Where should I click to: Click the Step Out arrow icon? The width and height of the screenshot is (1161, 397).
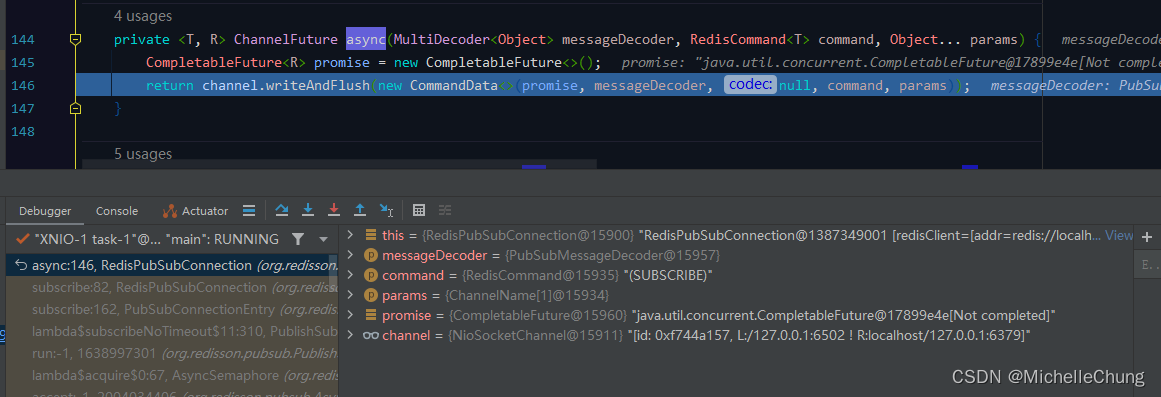click(360, 210)
